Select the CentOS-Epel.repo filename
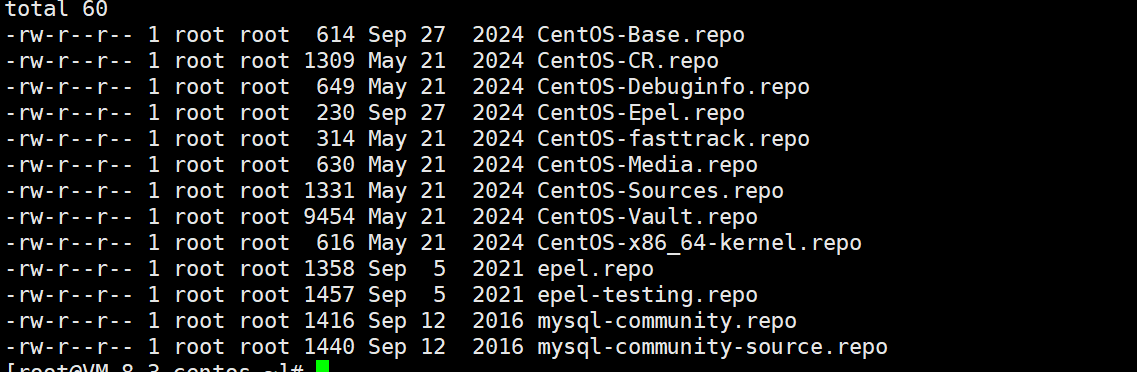Image resolution: width=1137 pixels, height=372 pixels. [641, 113]
